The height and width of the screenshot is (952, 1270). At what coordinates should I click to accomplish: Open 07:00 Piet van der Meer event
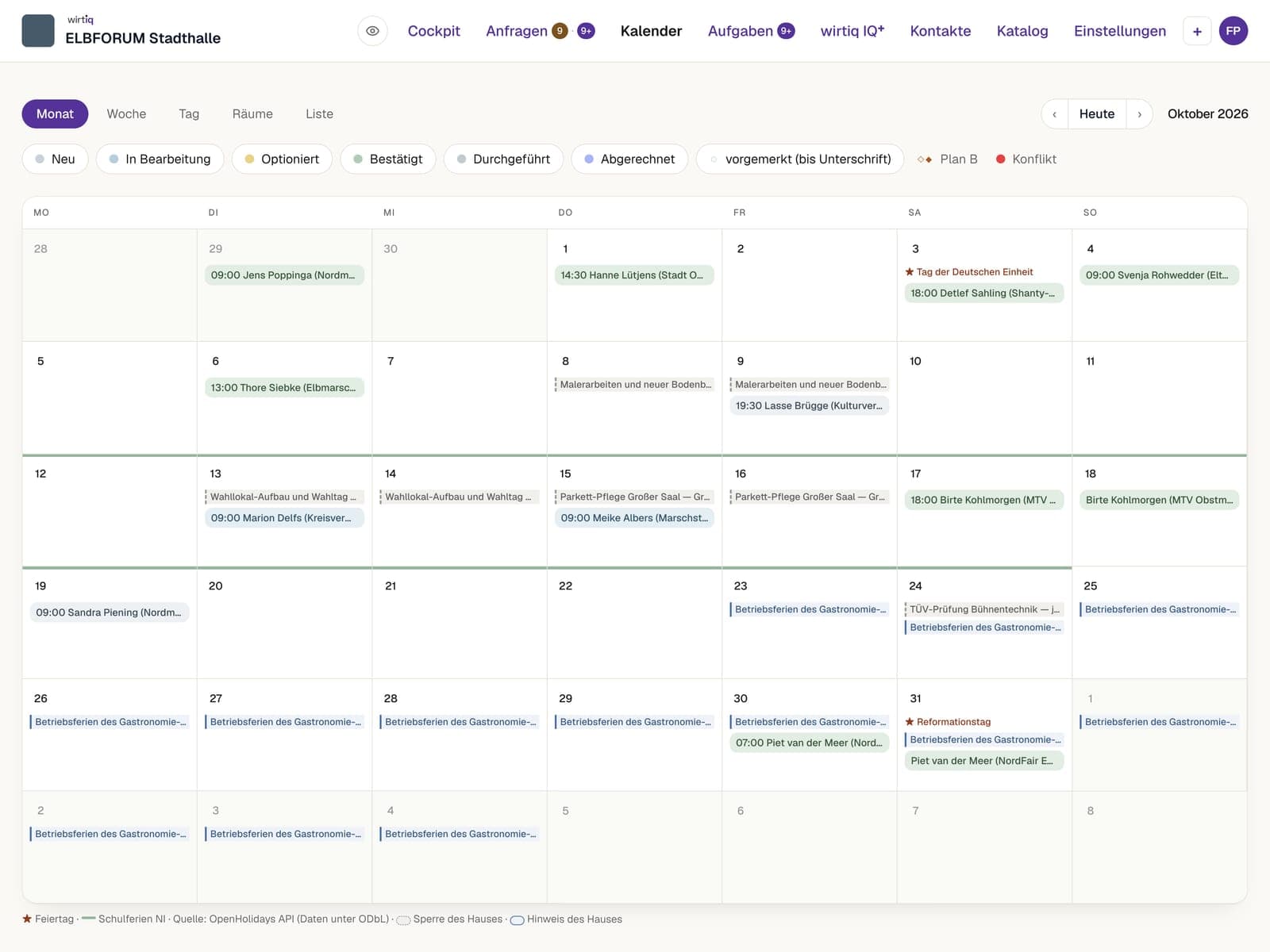[809, 743]
